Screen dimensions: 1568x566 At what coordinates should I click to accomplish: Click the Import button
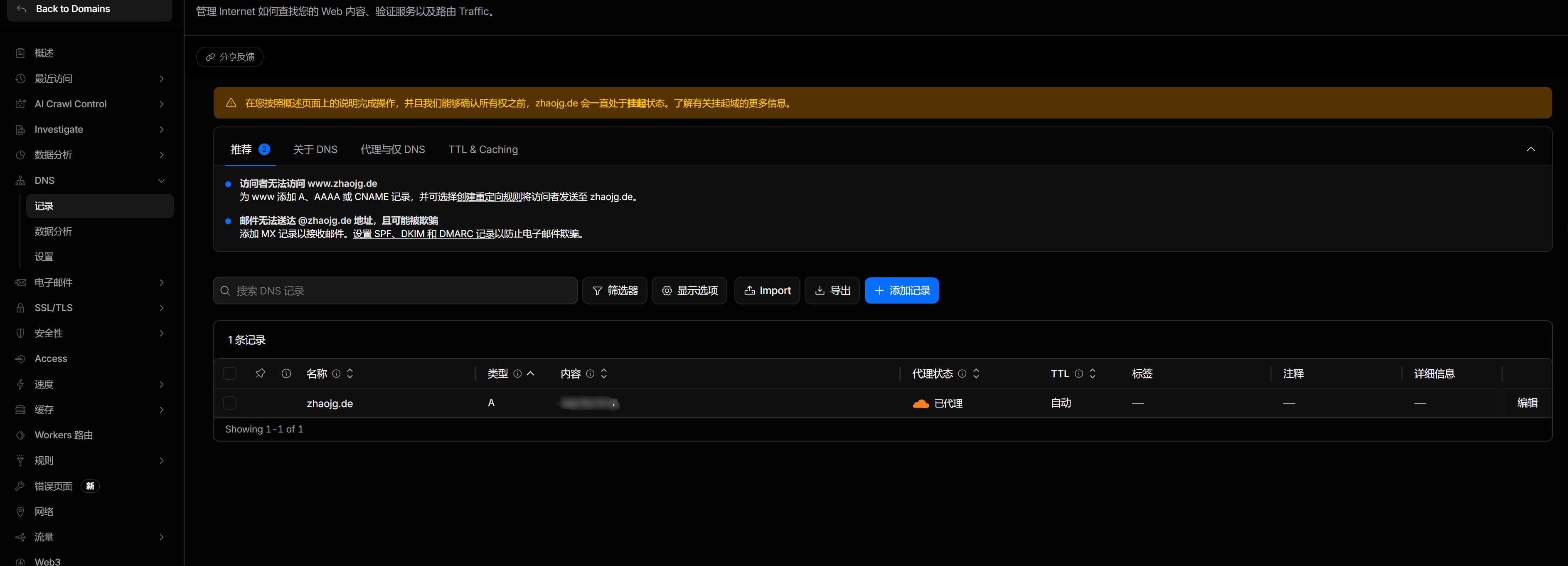pyautogui.click(x=767, y=291)
